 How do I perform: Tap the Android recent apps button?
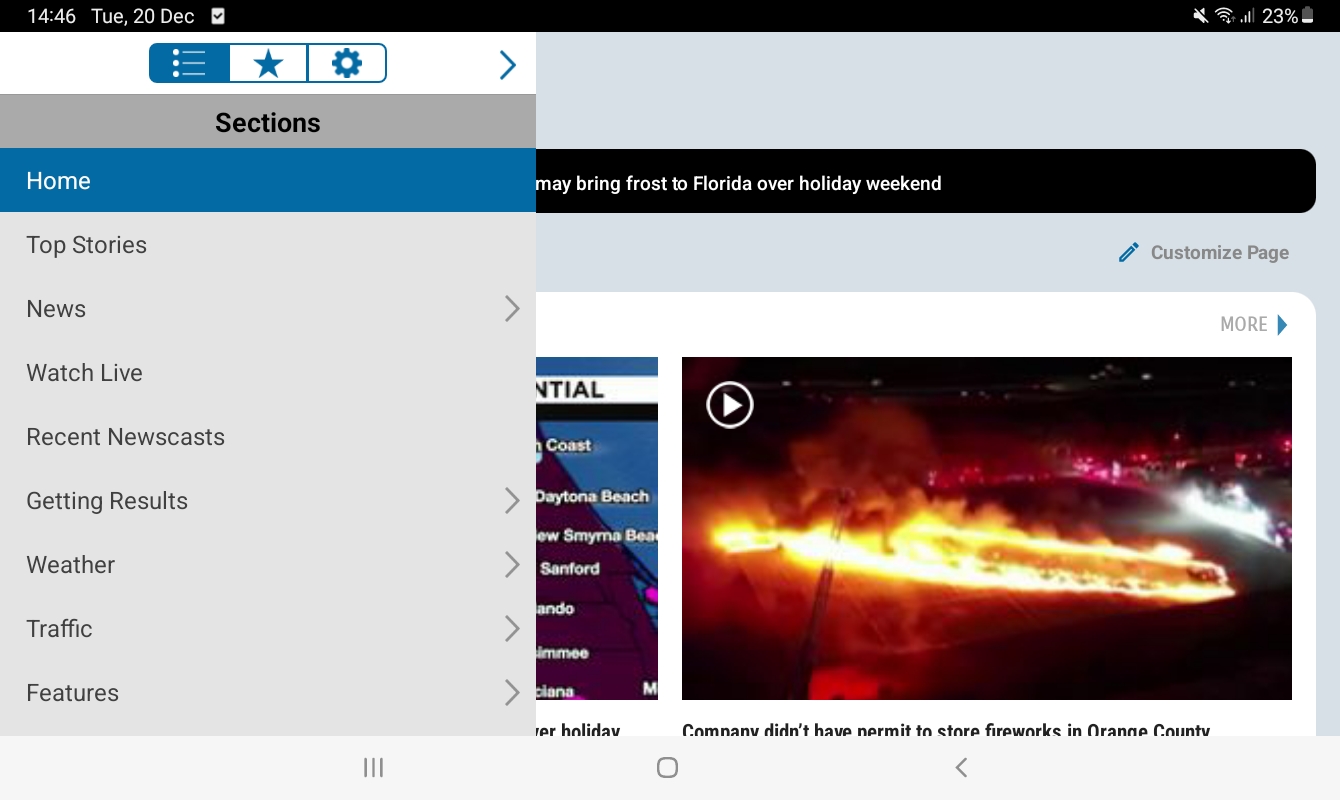click(373, 768)
